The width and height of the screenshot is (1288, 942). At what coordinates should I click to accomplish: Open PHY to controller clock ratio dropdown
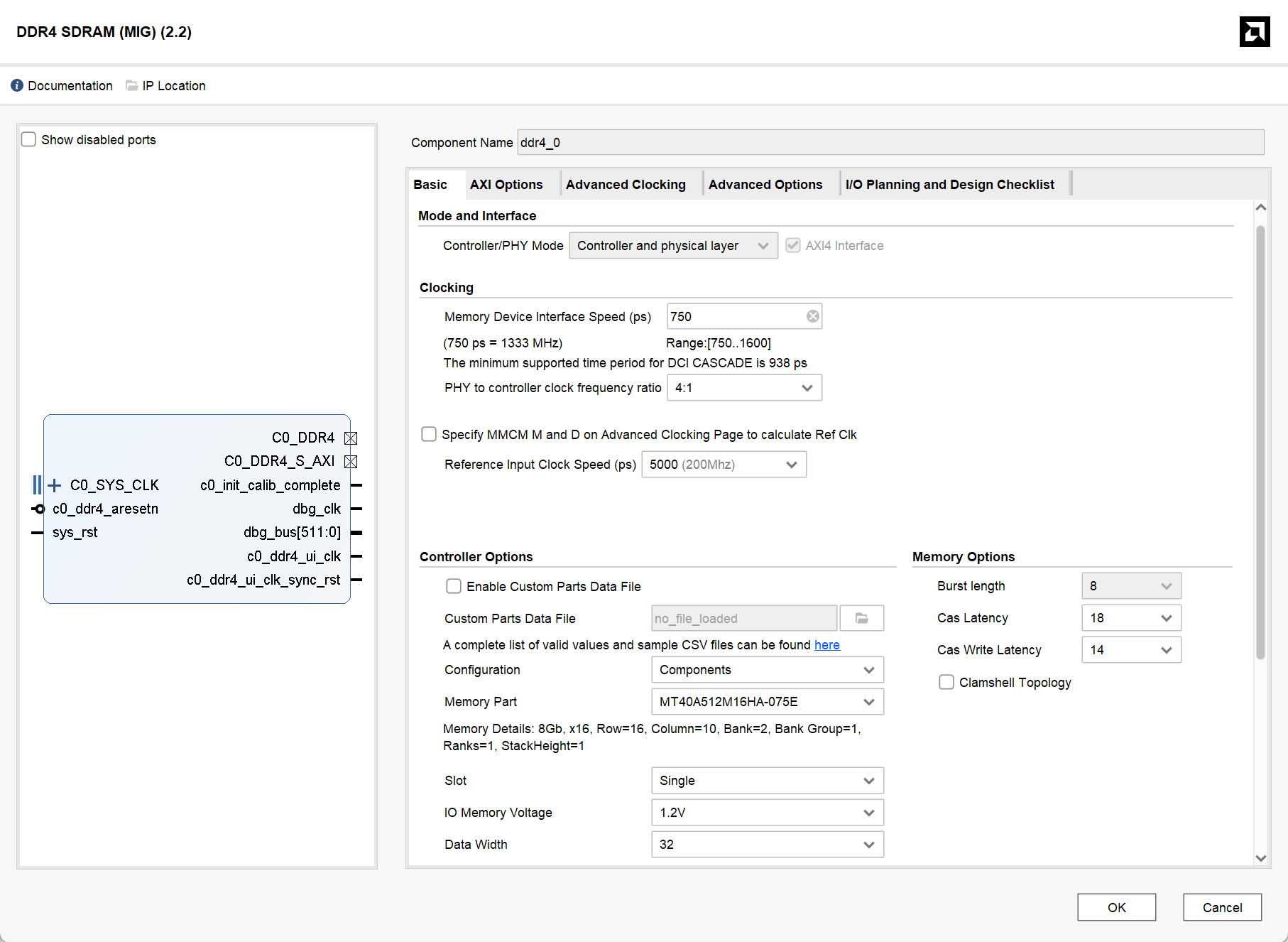tap(744, 388)
